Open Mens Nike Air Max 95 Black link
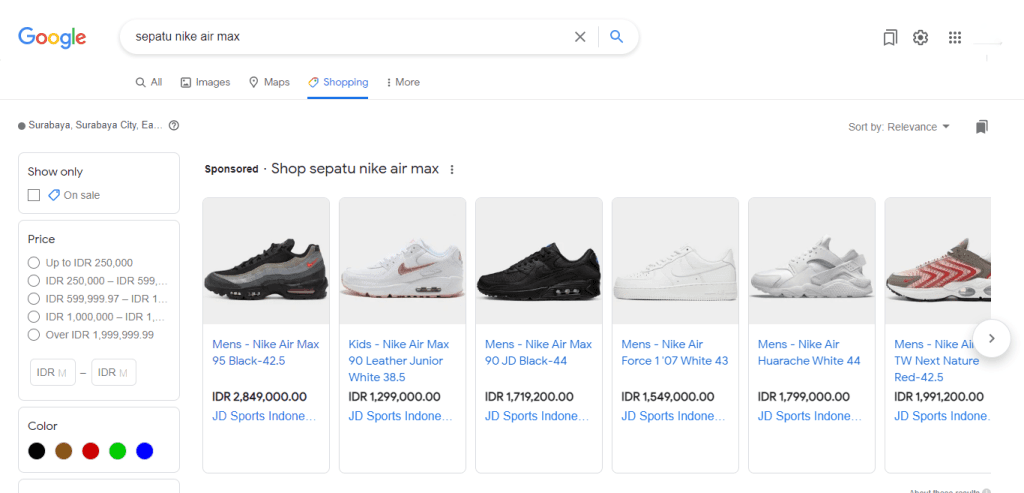Screen dimensions: 1024x493 click(265, 352)
